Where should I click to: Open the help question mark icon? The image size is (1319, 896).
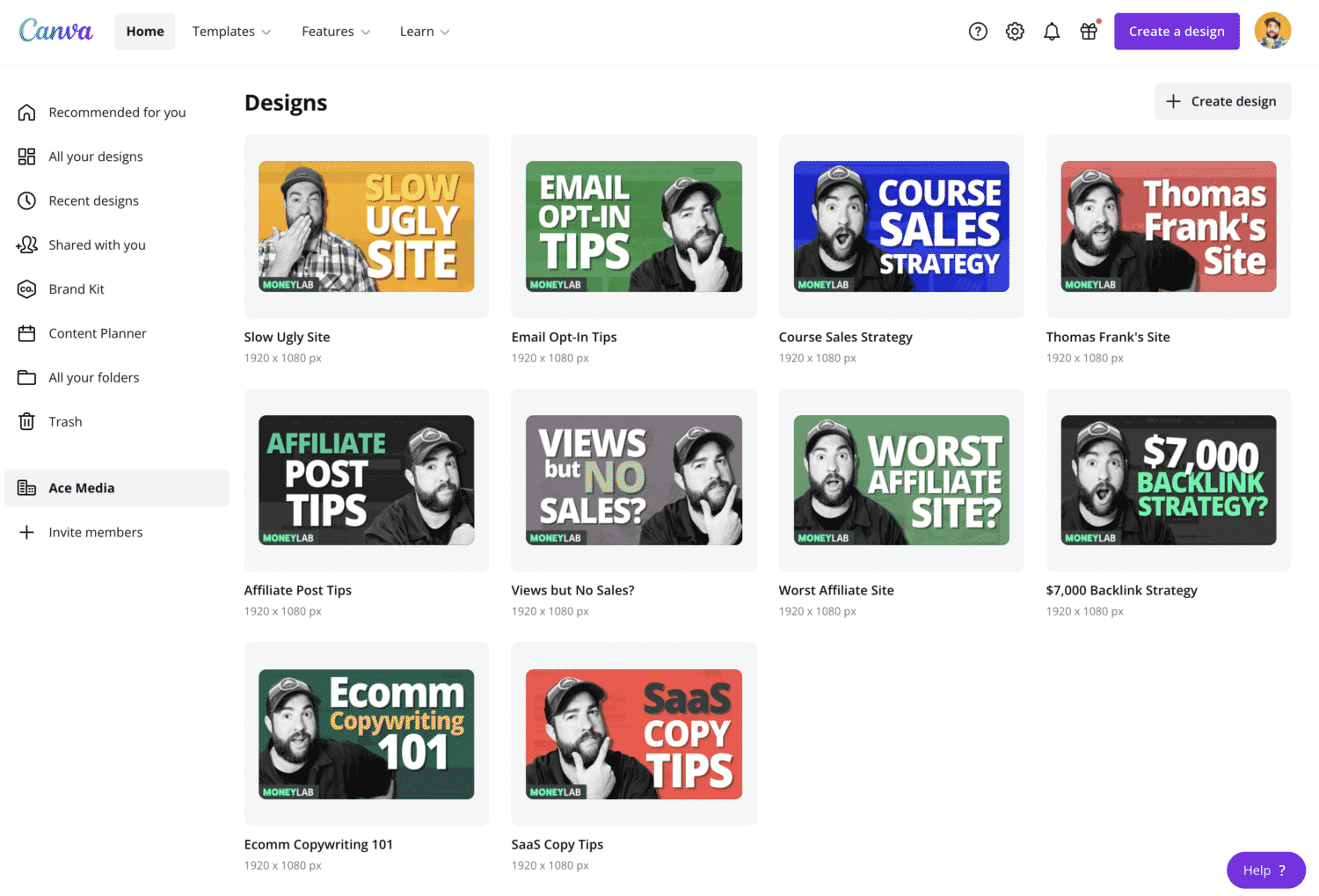click(x=978, y=32)
